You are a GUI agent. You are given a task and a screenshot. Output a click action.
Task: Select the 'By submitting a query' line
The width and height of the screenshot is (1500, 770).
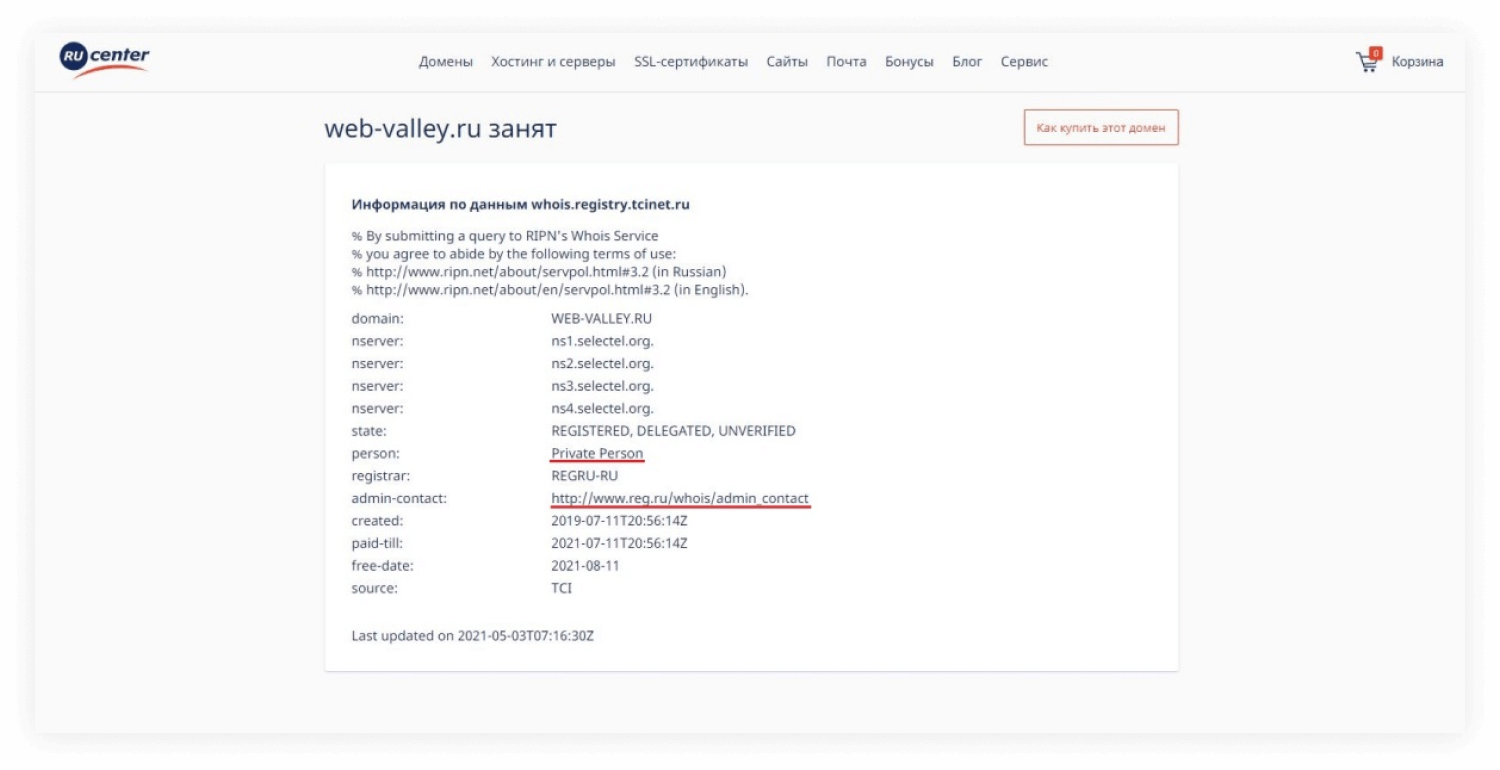click(505, 236)
